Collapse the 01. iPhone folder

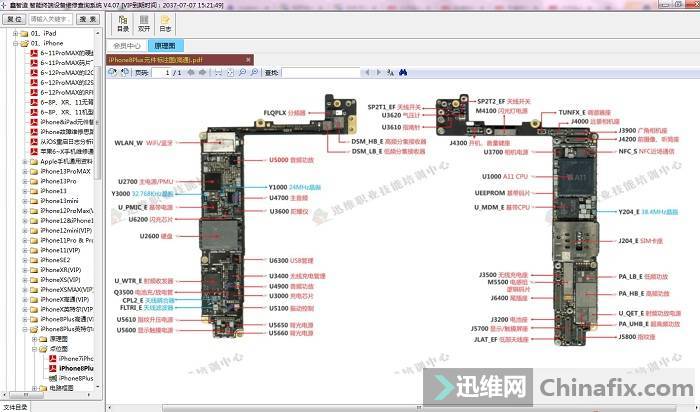click(x=14, y=44)
